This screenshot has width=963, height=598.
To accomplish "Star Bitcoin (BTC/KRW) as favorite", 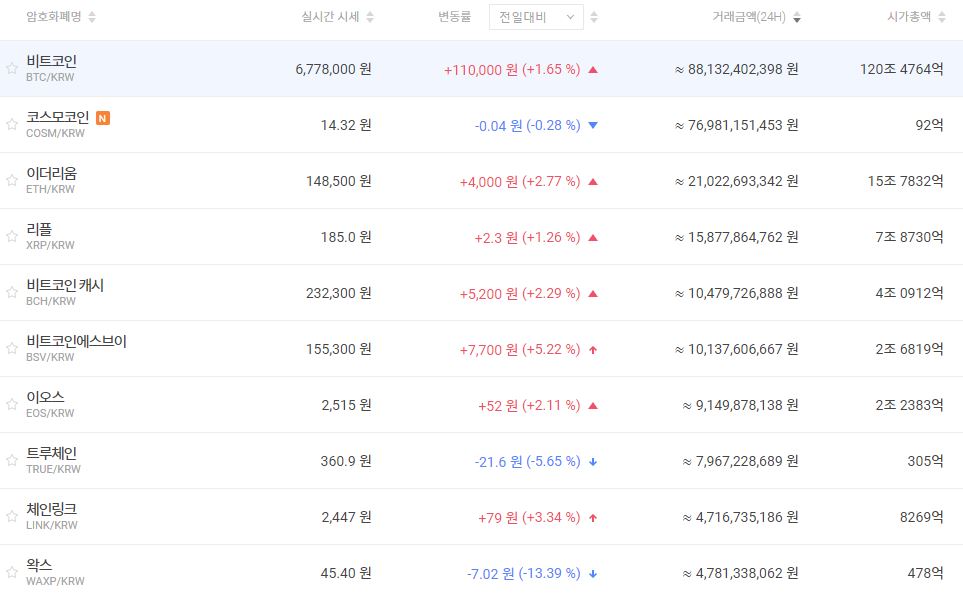I will (x=12, y=69).
